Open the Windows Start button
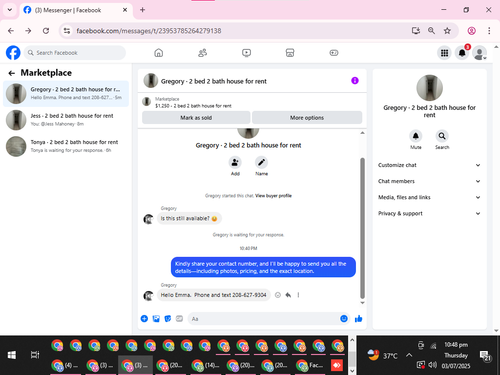The image size is (500, 375). pos(12,355)
